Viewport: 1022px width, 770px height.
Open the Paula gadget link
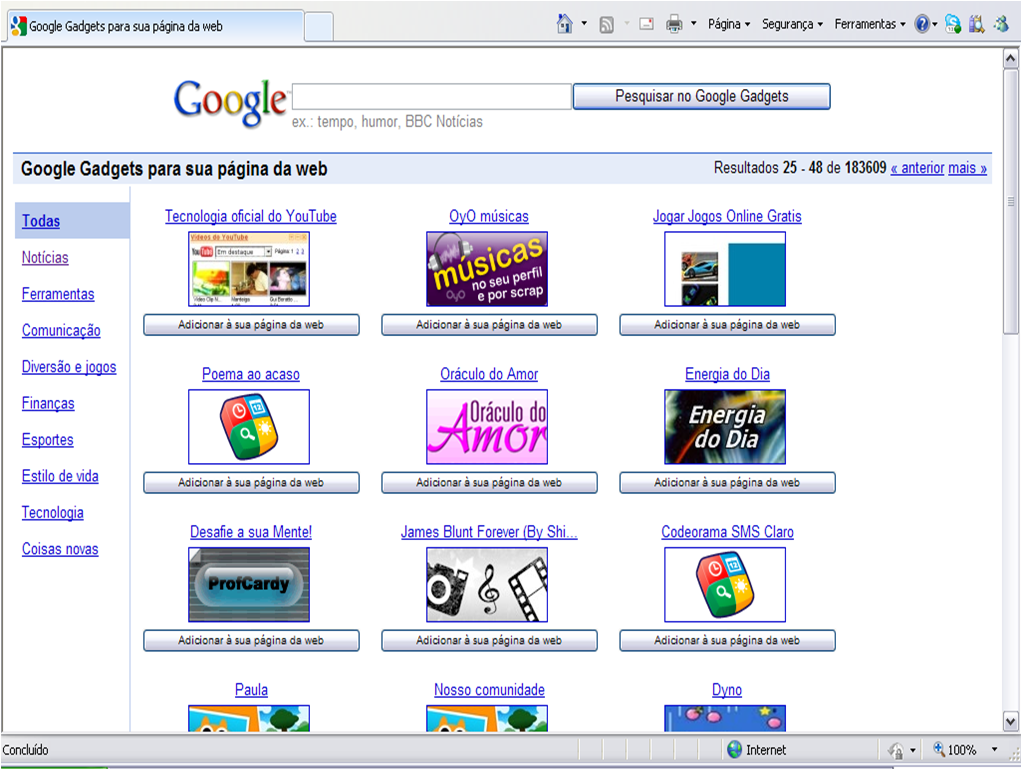point(251,690)
